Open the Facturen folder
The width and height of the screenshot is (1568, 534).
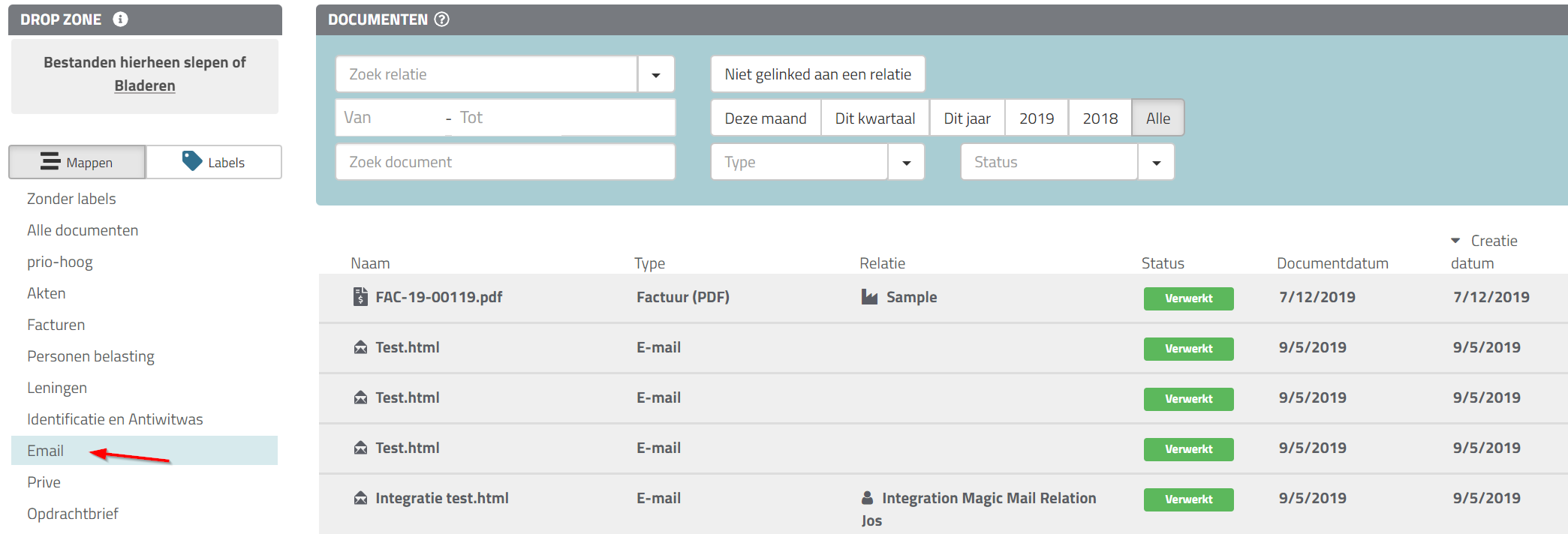56,325
